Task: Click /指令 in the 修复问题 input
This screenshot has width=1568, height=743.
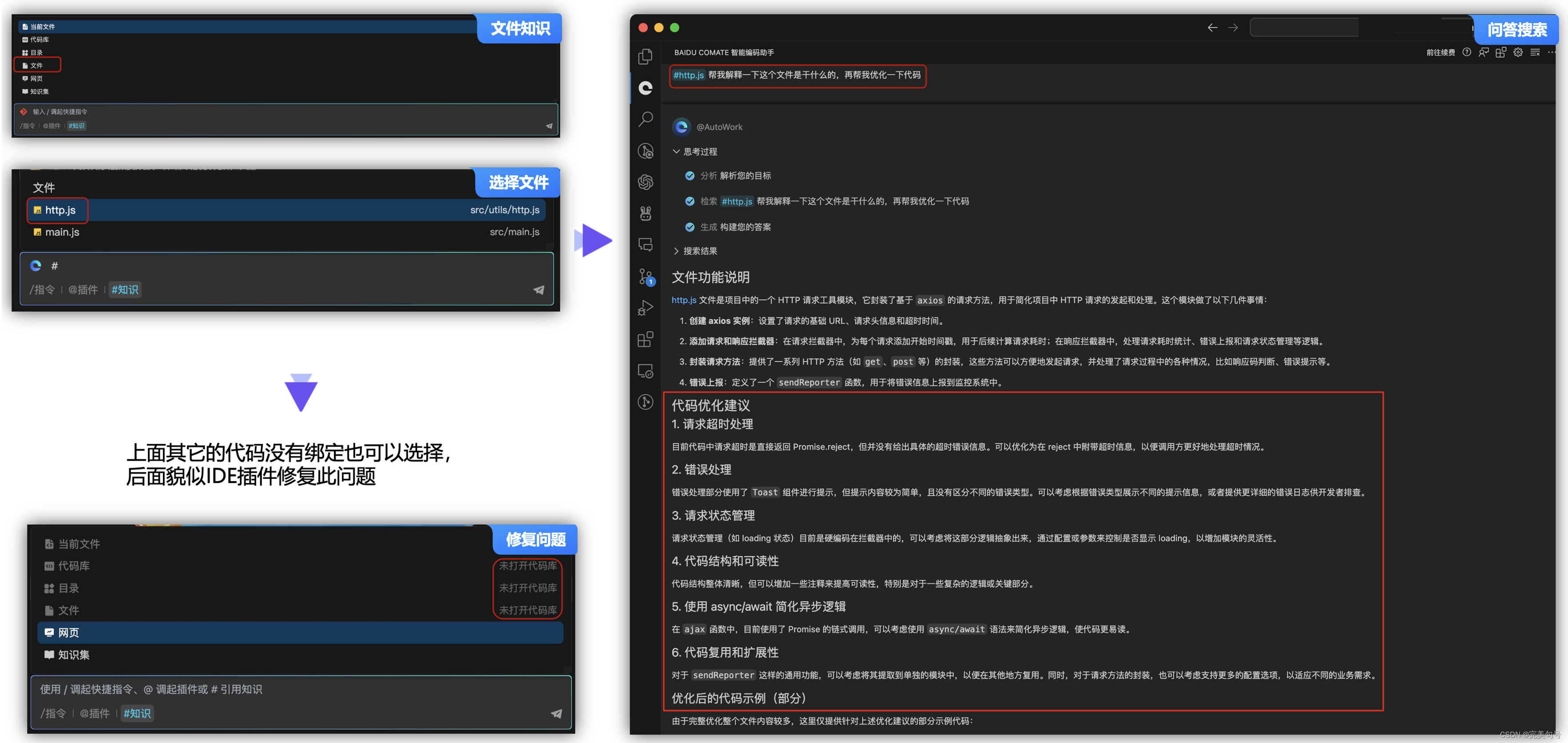Action: (x=54, y=713)
